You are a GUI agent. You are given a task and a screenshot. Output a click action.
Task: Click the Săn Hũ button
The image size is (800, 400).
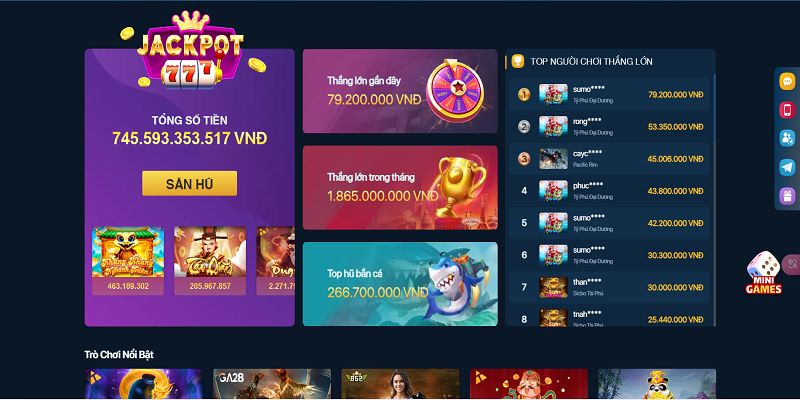tap(189, 184)
